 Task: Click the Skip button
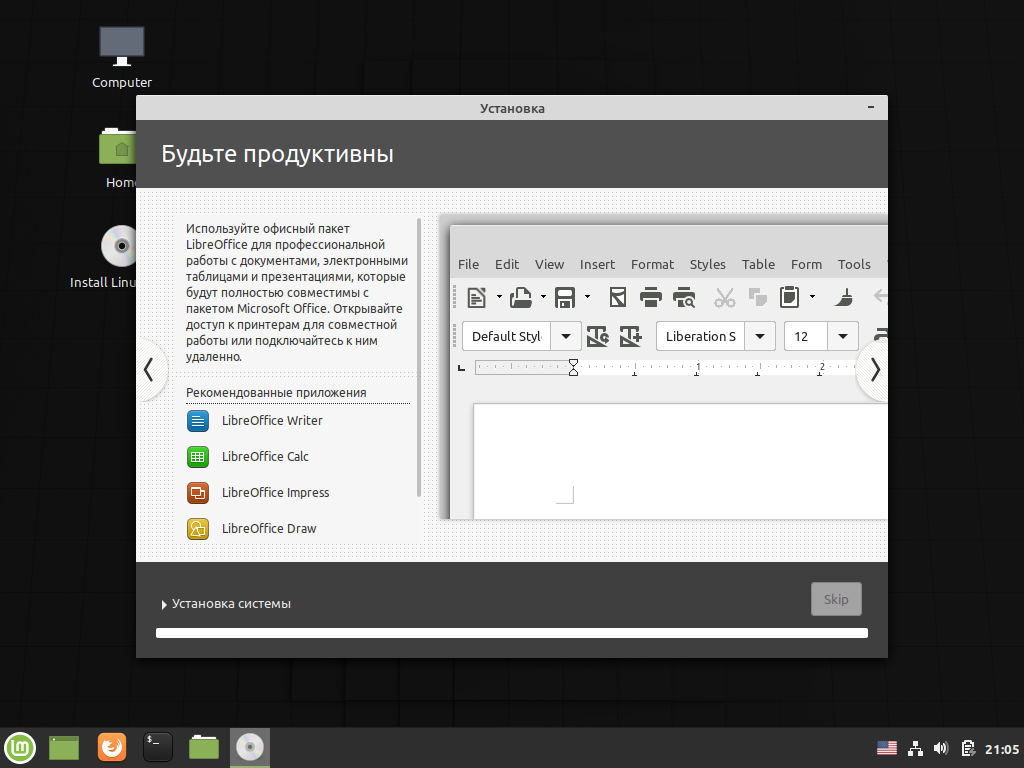[x=836, y=599]
